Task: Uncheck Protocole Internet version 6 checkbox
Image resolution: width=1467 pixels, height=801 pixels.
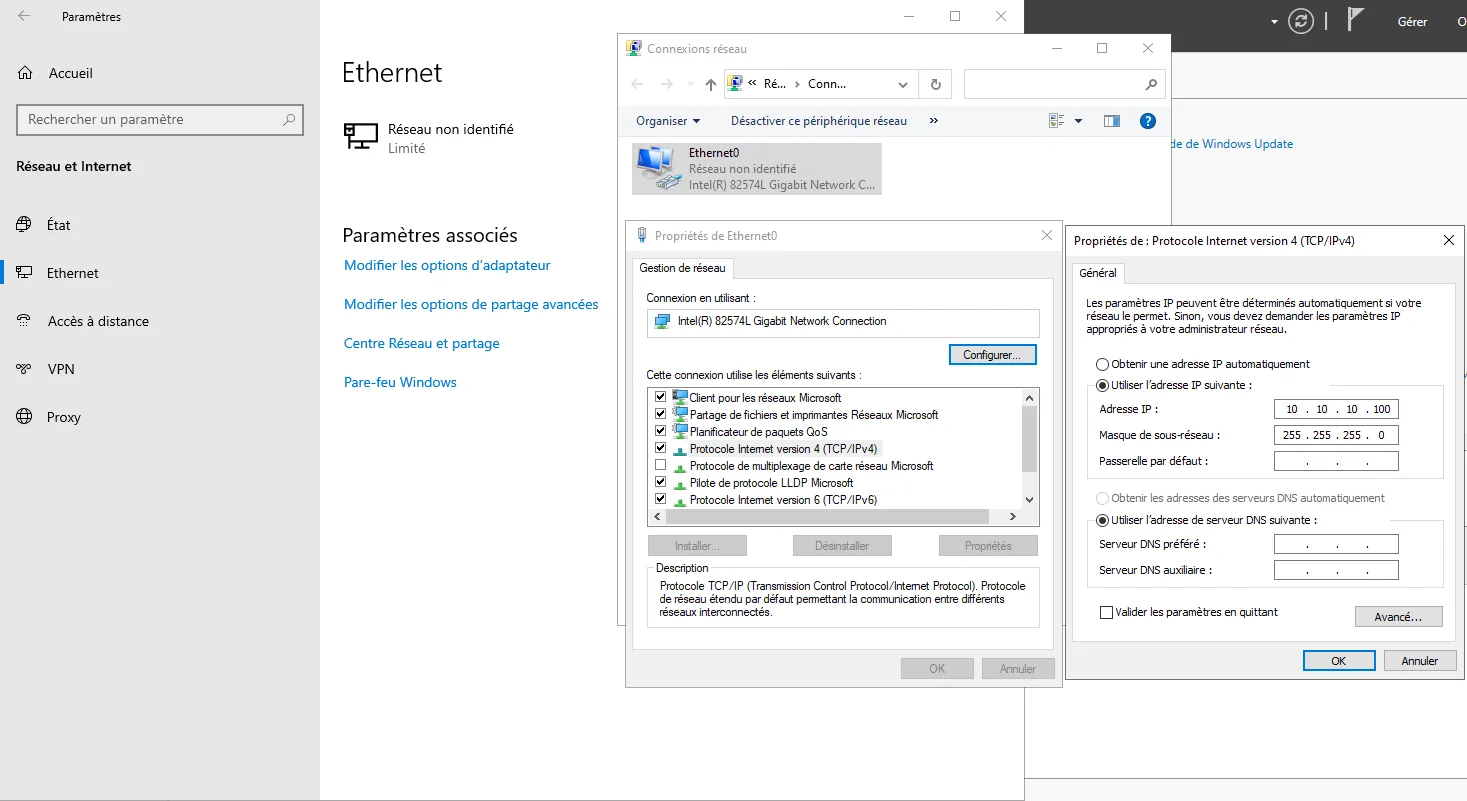Action: point(660,499)
